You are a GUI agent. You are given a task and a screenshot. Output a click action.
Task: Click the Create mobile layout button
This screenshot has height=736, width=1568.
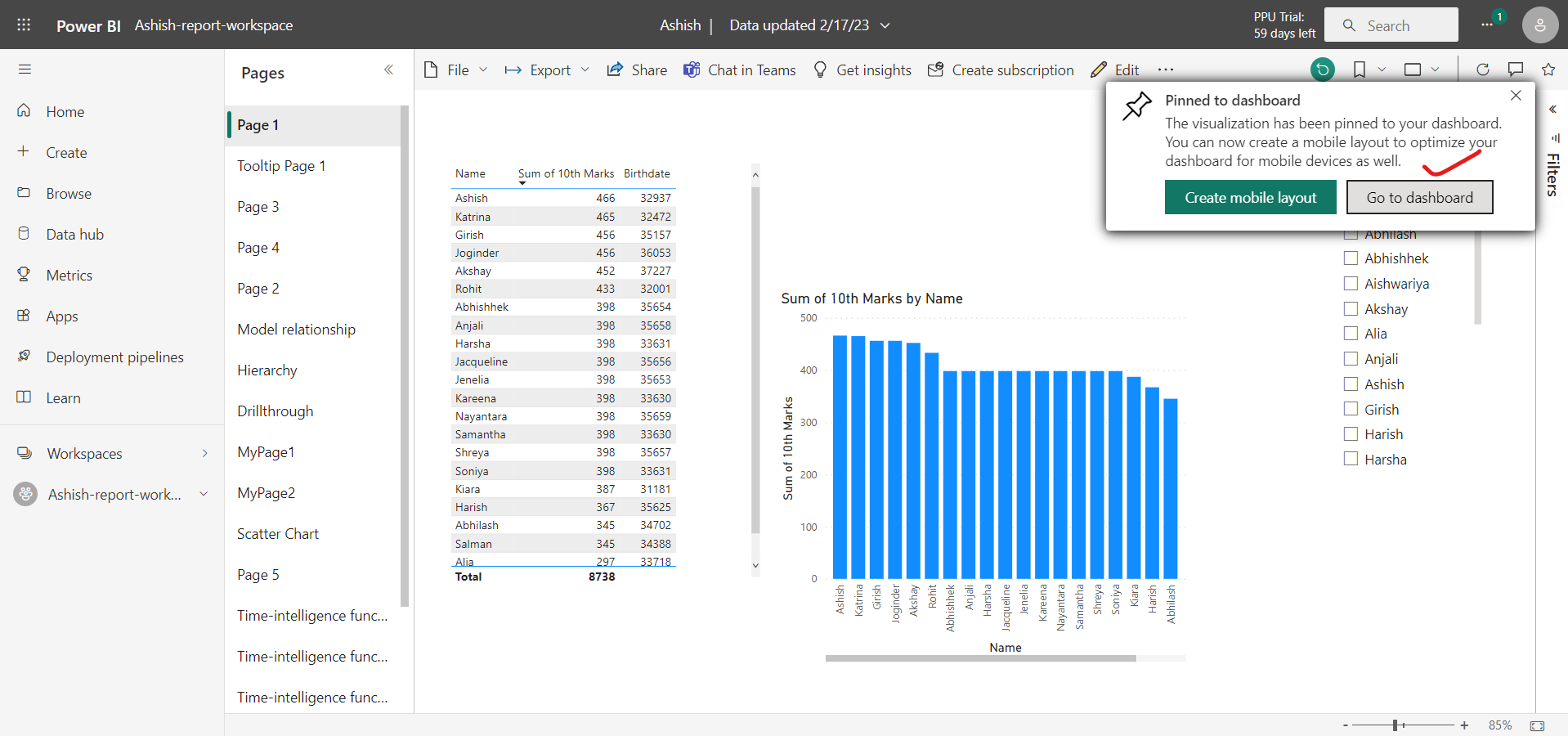[x=1250, y=197]
